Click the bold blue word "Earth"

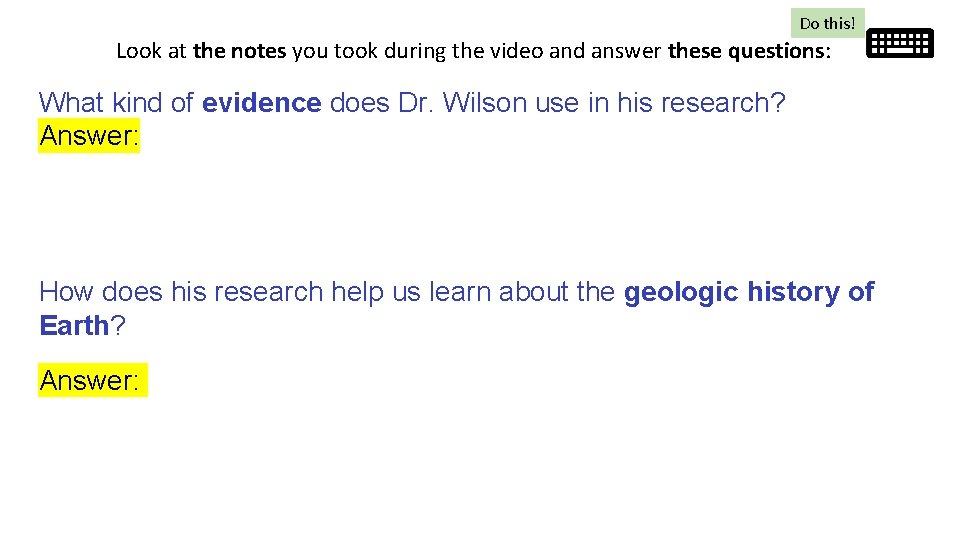click(x=74, y=326)
